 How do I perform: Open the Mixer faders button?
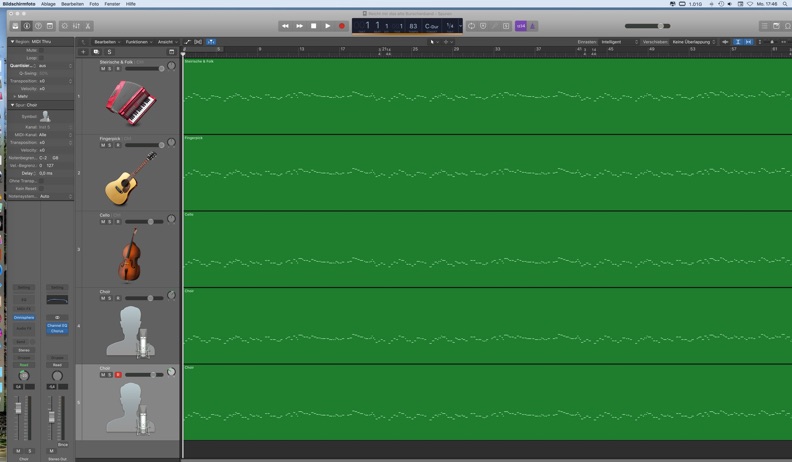76,26
